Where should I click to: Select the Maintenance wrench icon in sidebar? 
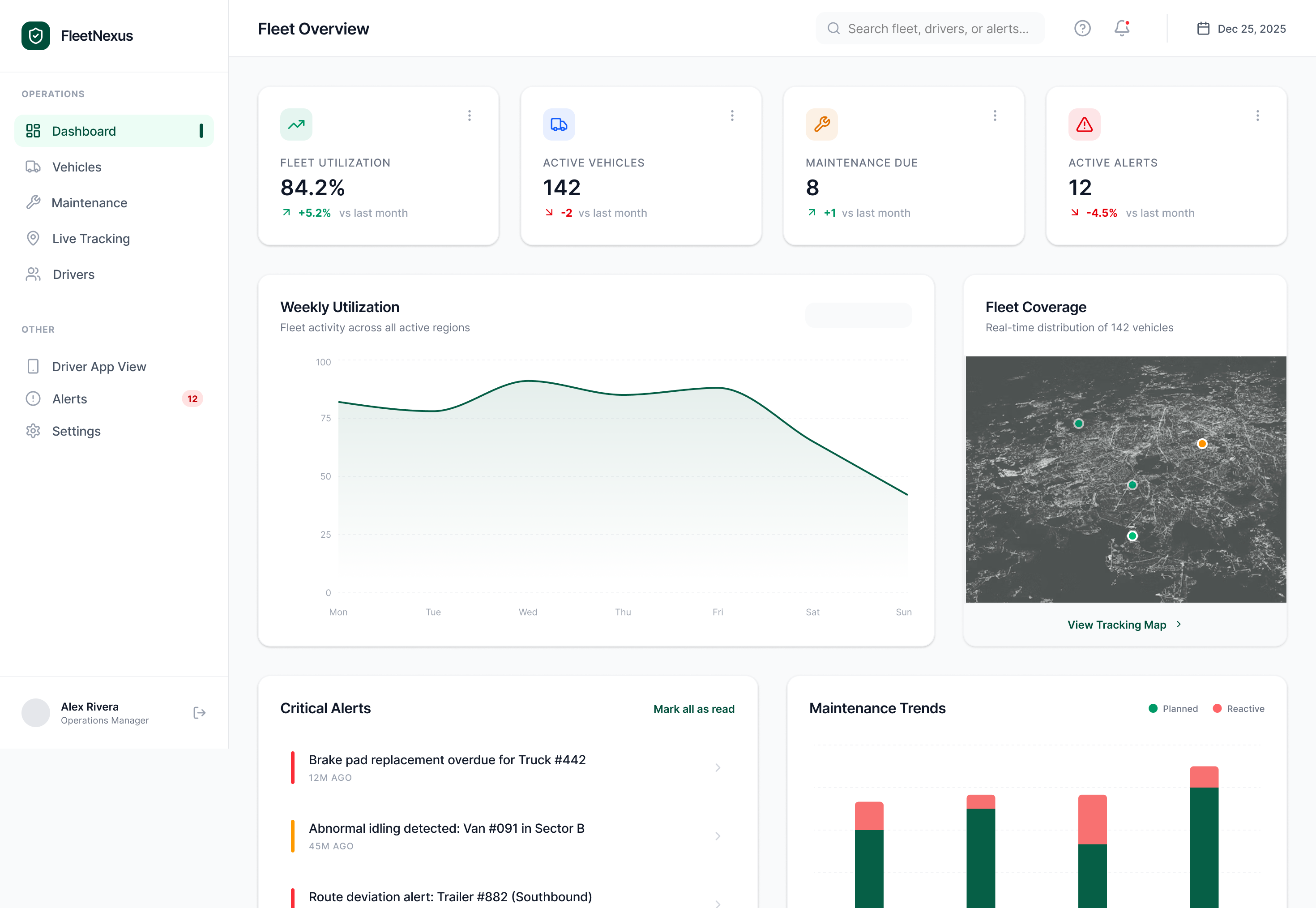coord(33,202)
